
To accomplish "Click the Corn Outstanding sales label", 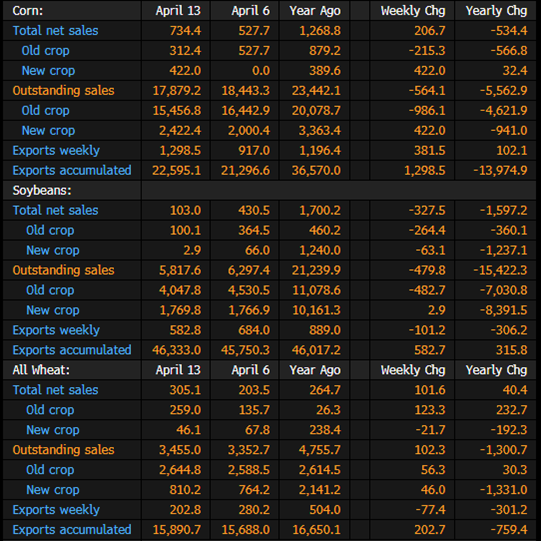I will (x=63, y=91).
